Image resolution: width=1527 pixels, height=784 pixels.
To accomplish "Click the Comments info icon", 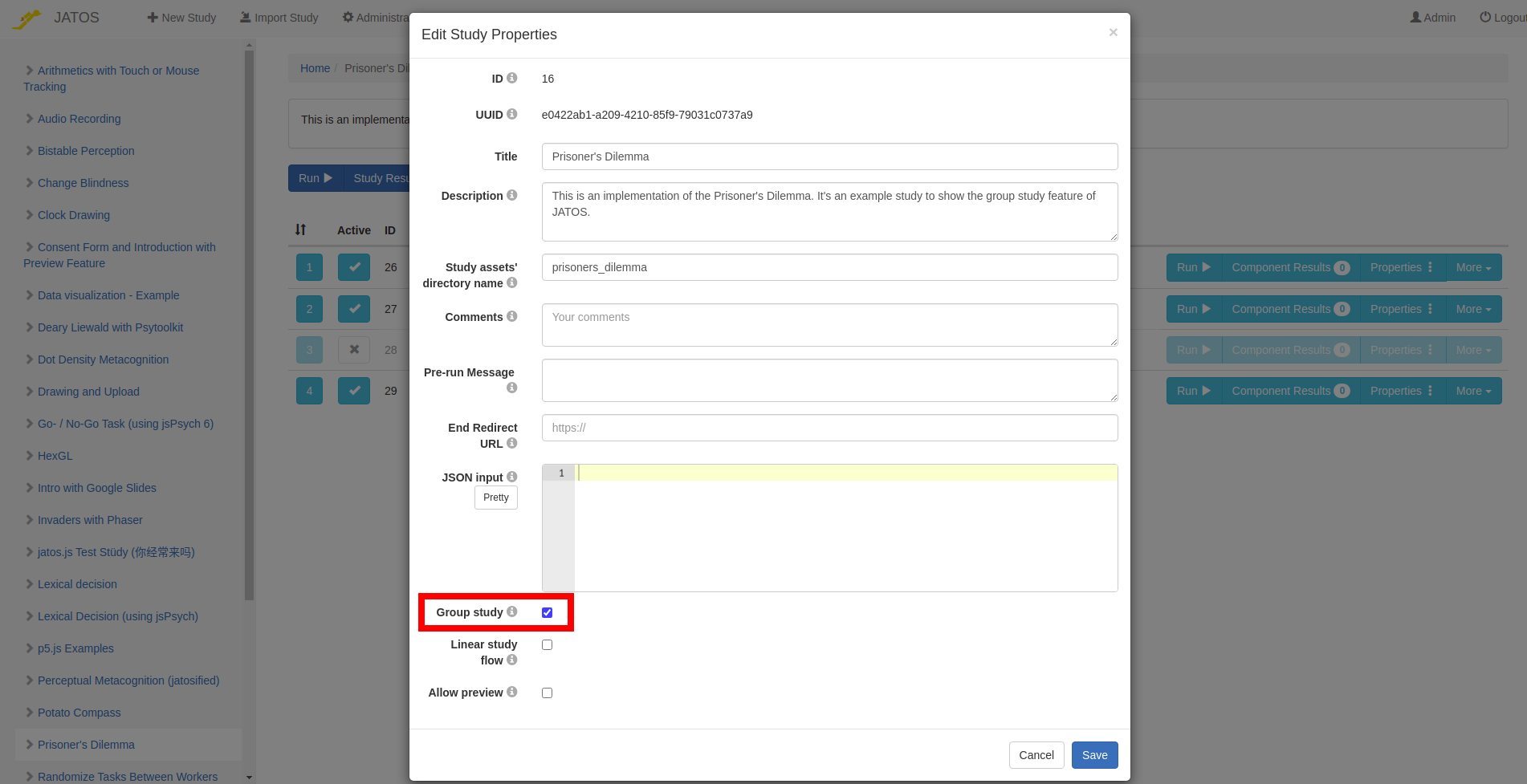I will tap(511, 316).
